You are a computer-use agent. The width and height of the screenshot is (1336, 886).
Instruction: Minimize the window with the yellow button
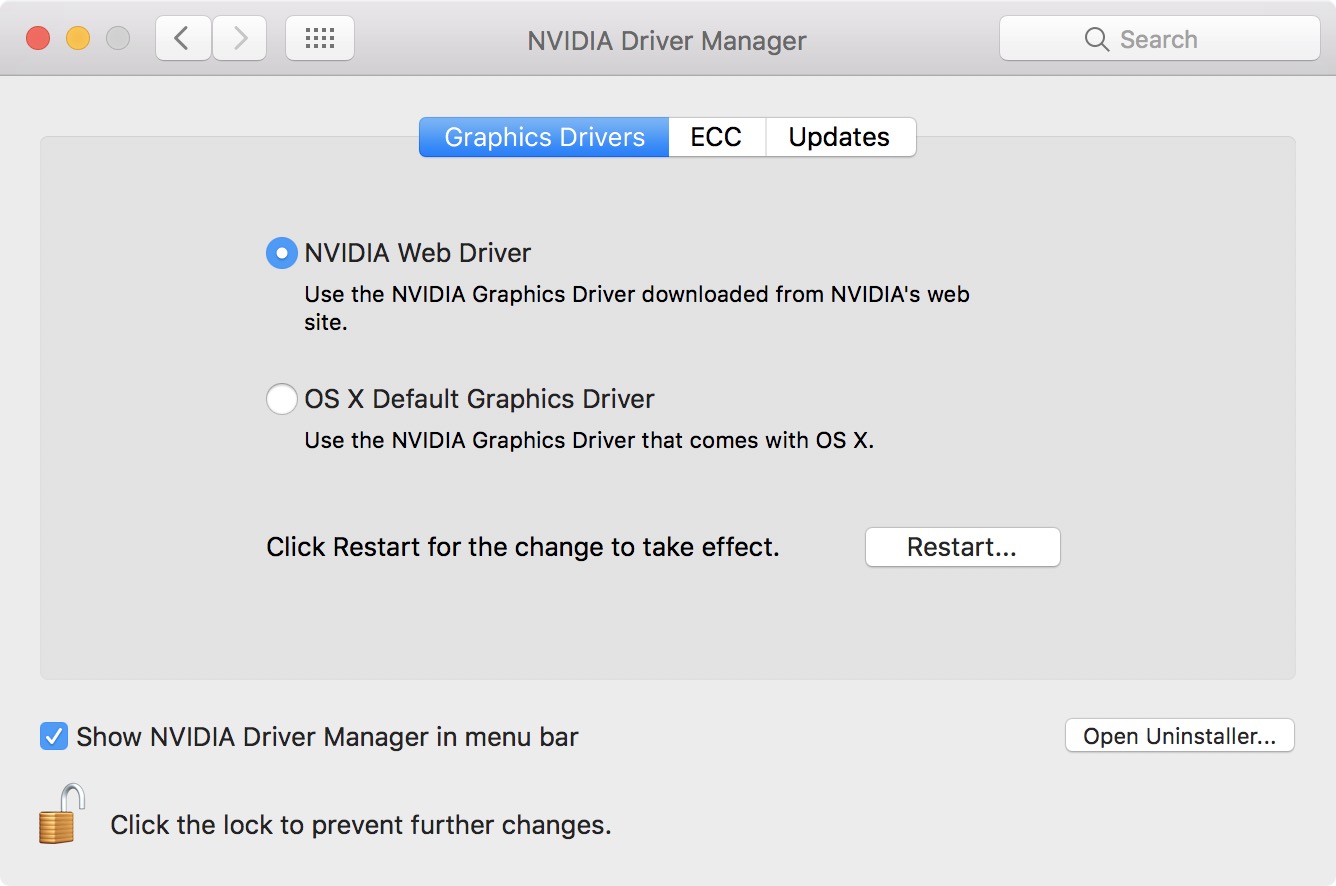click(x=78, y=39)
